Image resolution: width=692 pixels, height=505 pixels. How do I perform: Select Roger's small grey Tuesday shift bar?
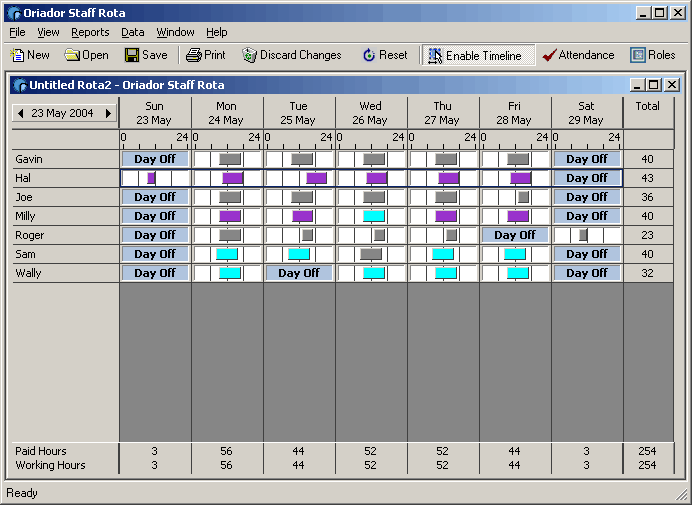[x=308, y=235]
